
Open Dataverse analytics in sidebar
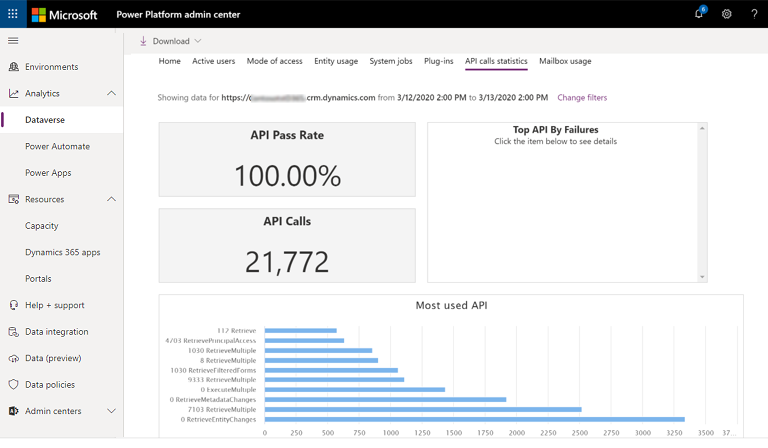(62, 120)
